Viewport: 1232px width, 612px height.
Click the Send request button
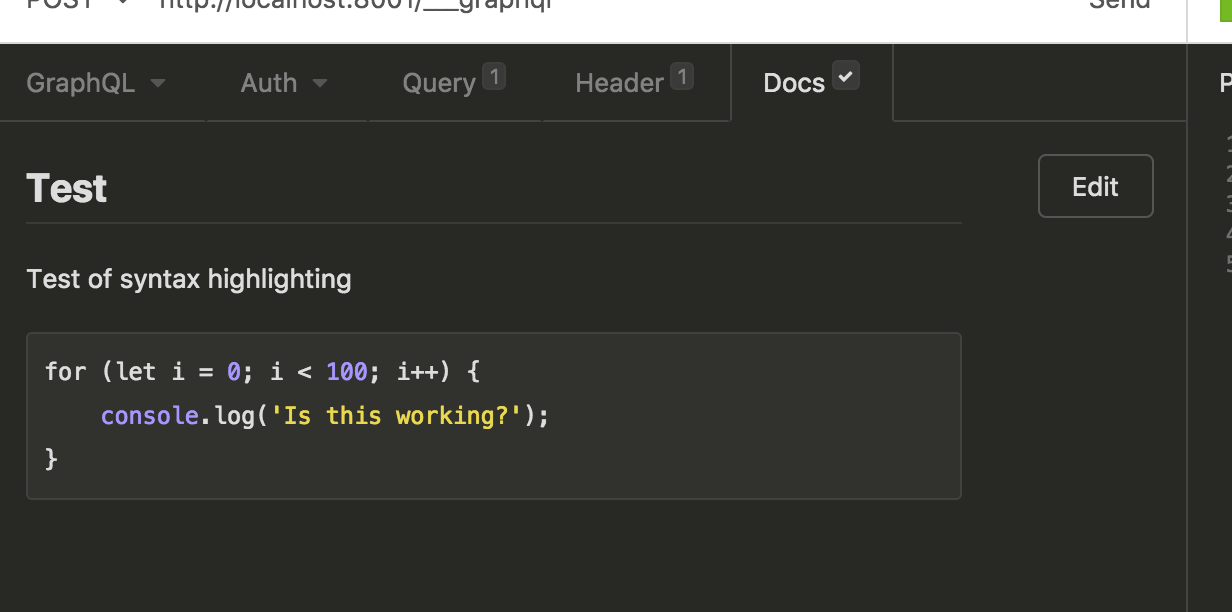(x=1120, y=4)
